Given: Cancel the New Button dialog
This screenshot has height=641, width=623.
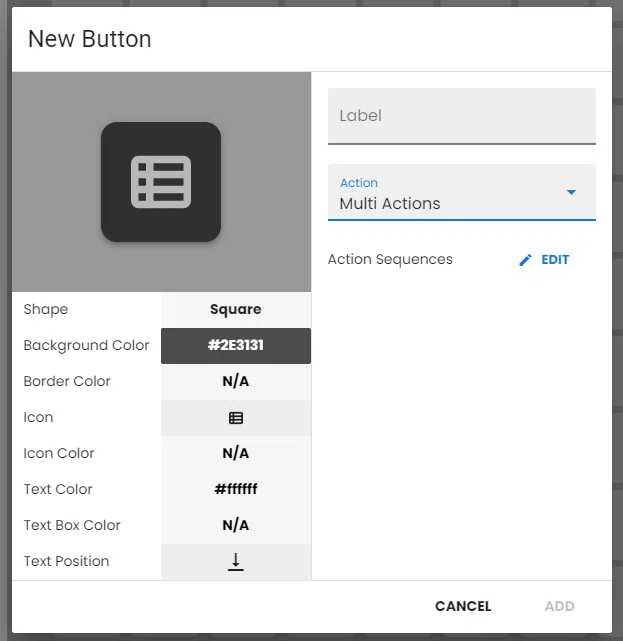Looking at the screenshot, I should [463, 606].
